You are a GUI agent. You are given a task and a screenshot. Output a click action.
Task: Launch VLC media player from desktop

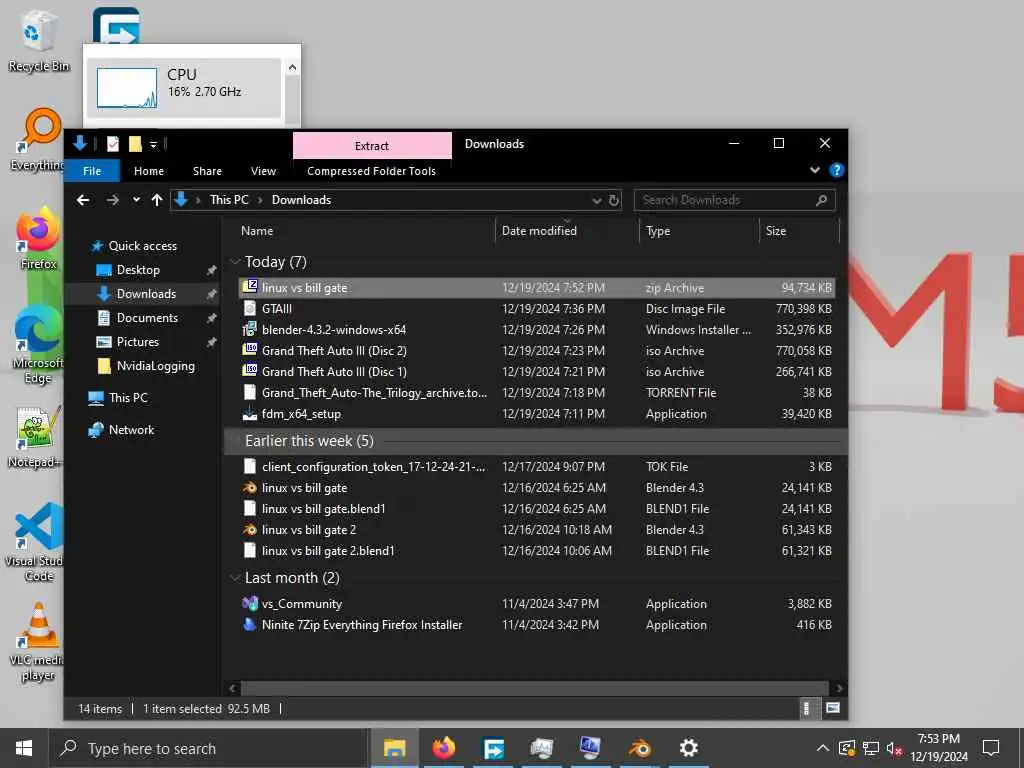click(38, 643)
